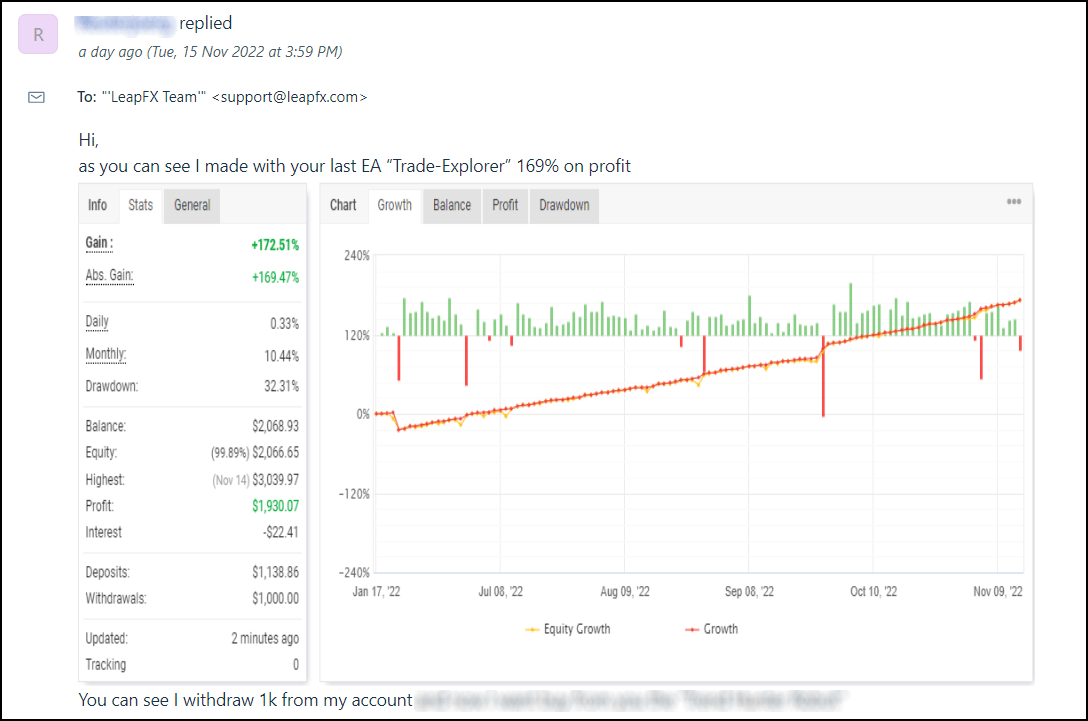1088x721 pixels.
Task: Click the Abs. Gain label
Action: 109,276
